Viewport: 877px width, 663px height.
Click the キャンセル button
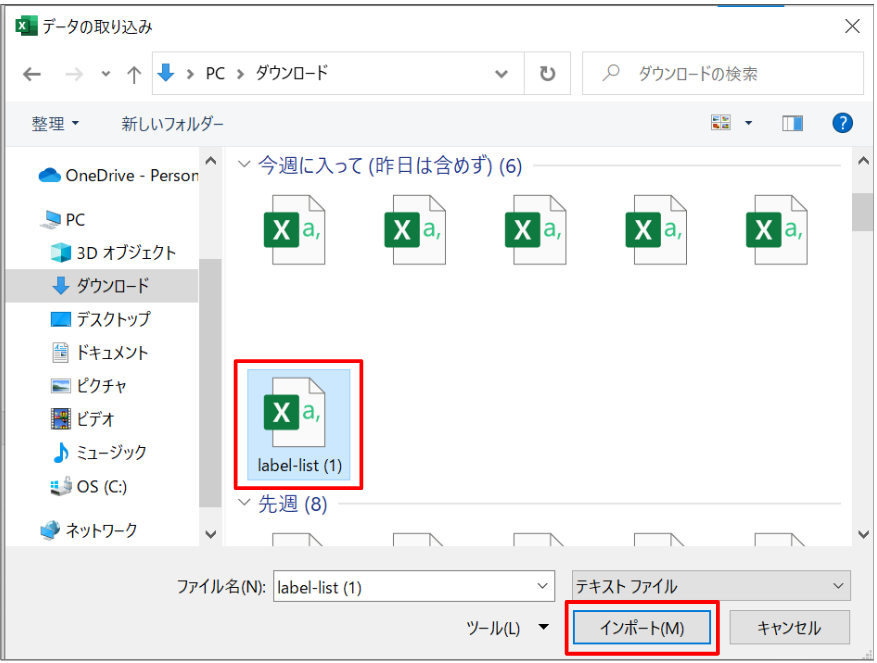(x=789, y=628)
